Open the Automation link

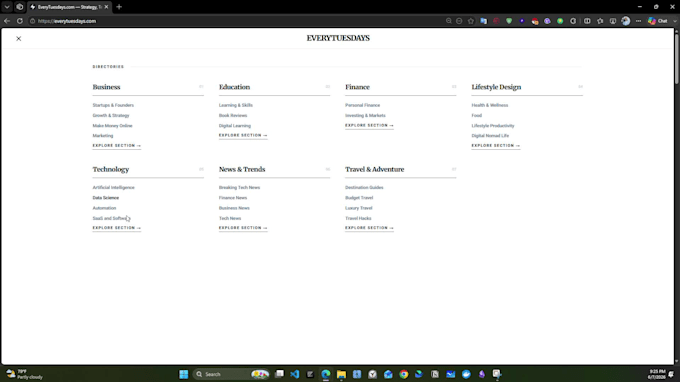click(104, 208)
